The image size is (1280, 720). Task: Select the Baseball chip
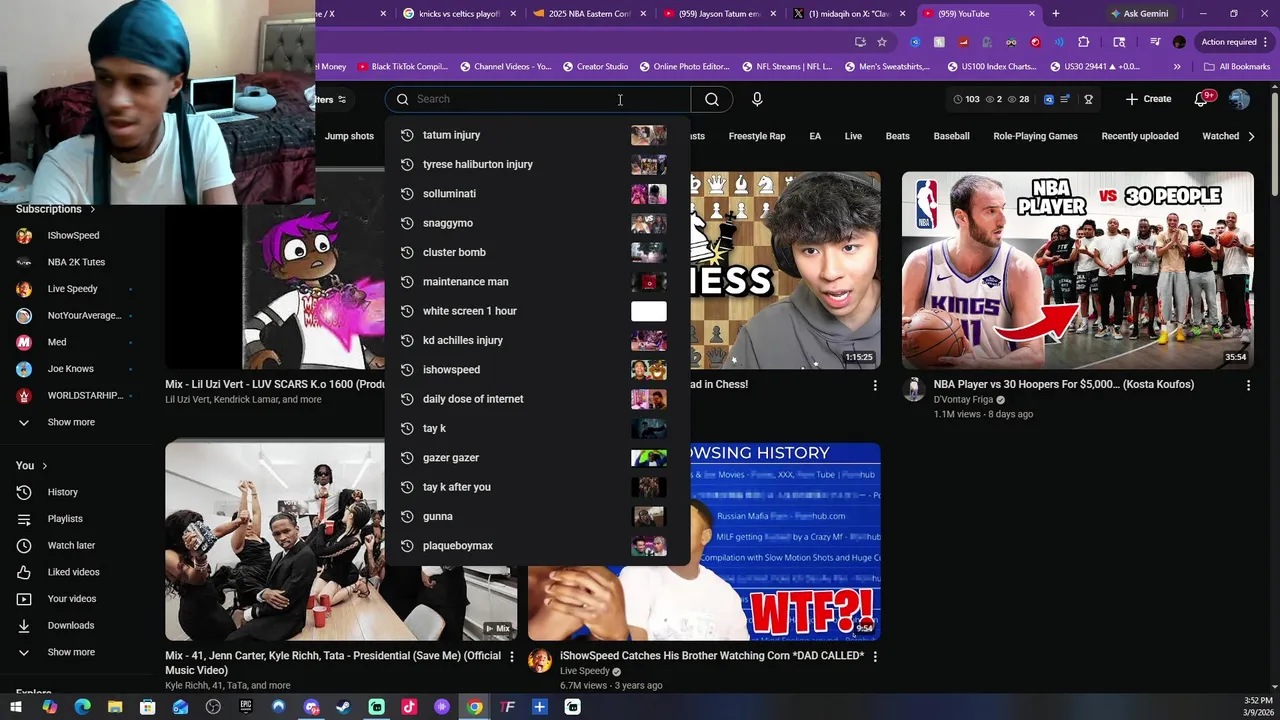click(x=951, y=136)
